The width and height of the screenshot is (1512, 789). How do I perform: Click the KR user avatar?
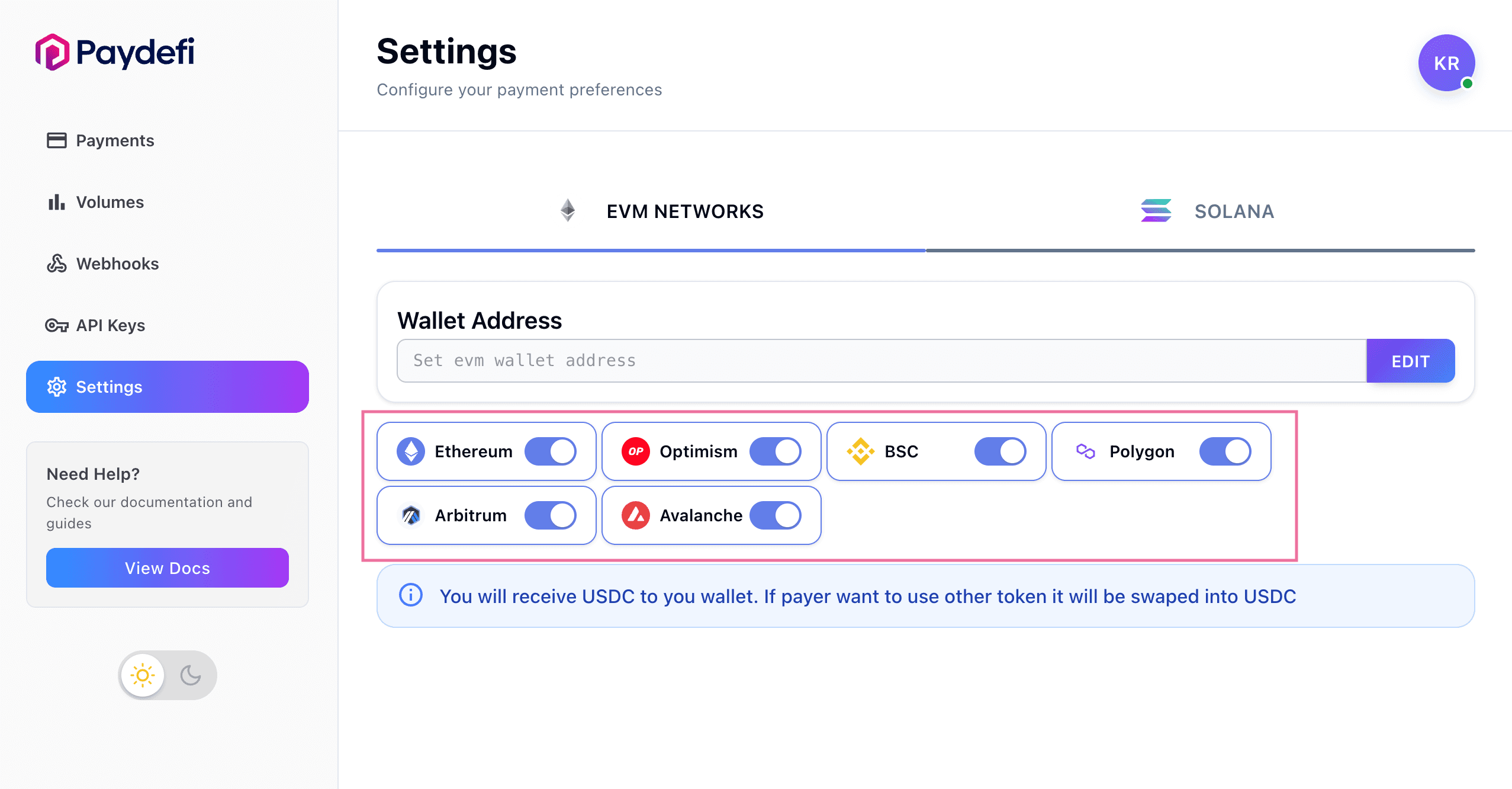(1446, 63)
